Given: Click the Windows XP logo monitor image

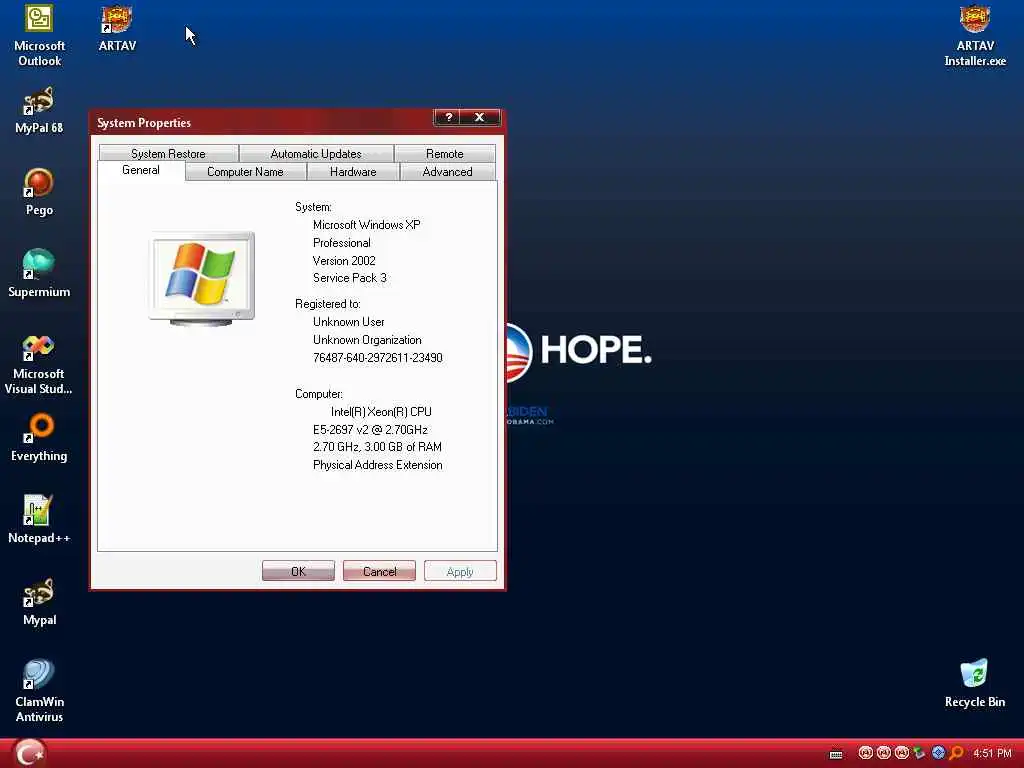Looking at the screenshot, I should click(x=202, y=279).
